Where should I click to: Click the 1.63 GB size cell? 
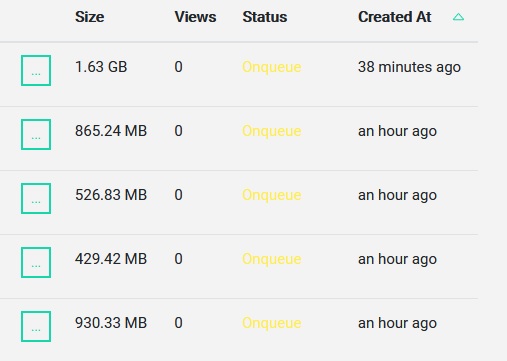pos(101,67)
